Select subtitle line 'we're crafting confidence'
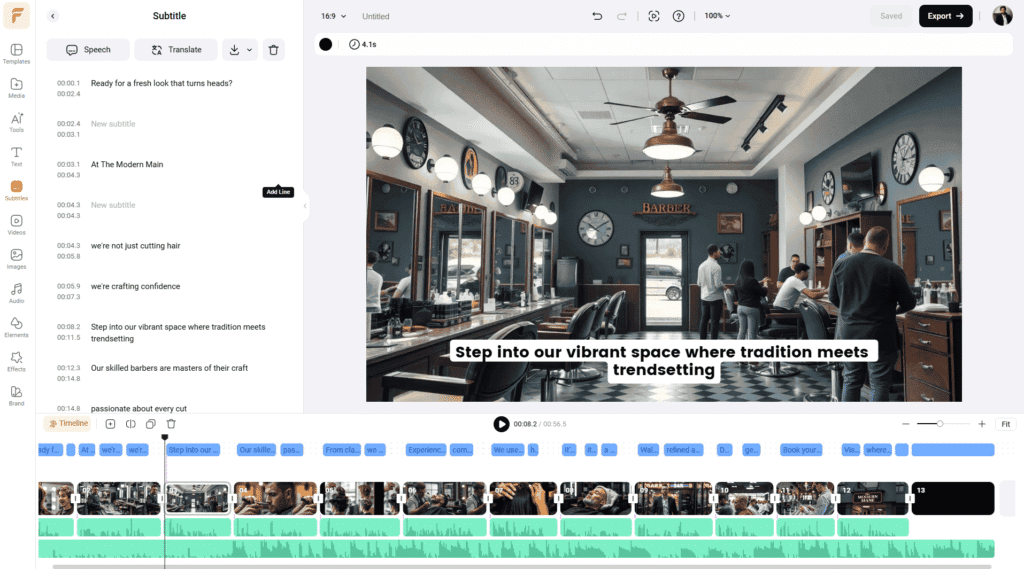The image size is (1024, 569). pyautogui.click(x=135, y=286)
